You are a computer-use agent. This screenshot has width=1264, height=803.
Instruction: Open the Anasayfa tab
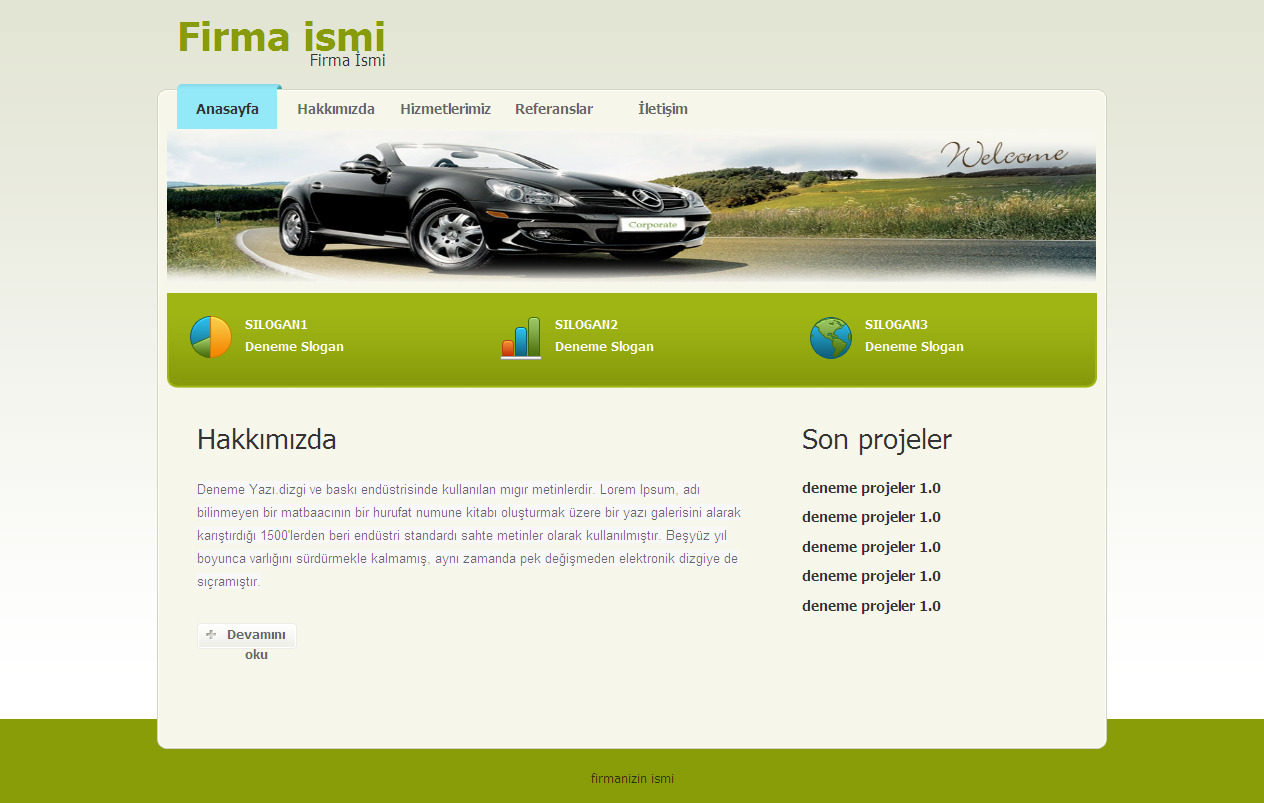(227, 108)
